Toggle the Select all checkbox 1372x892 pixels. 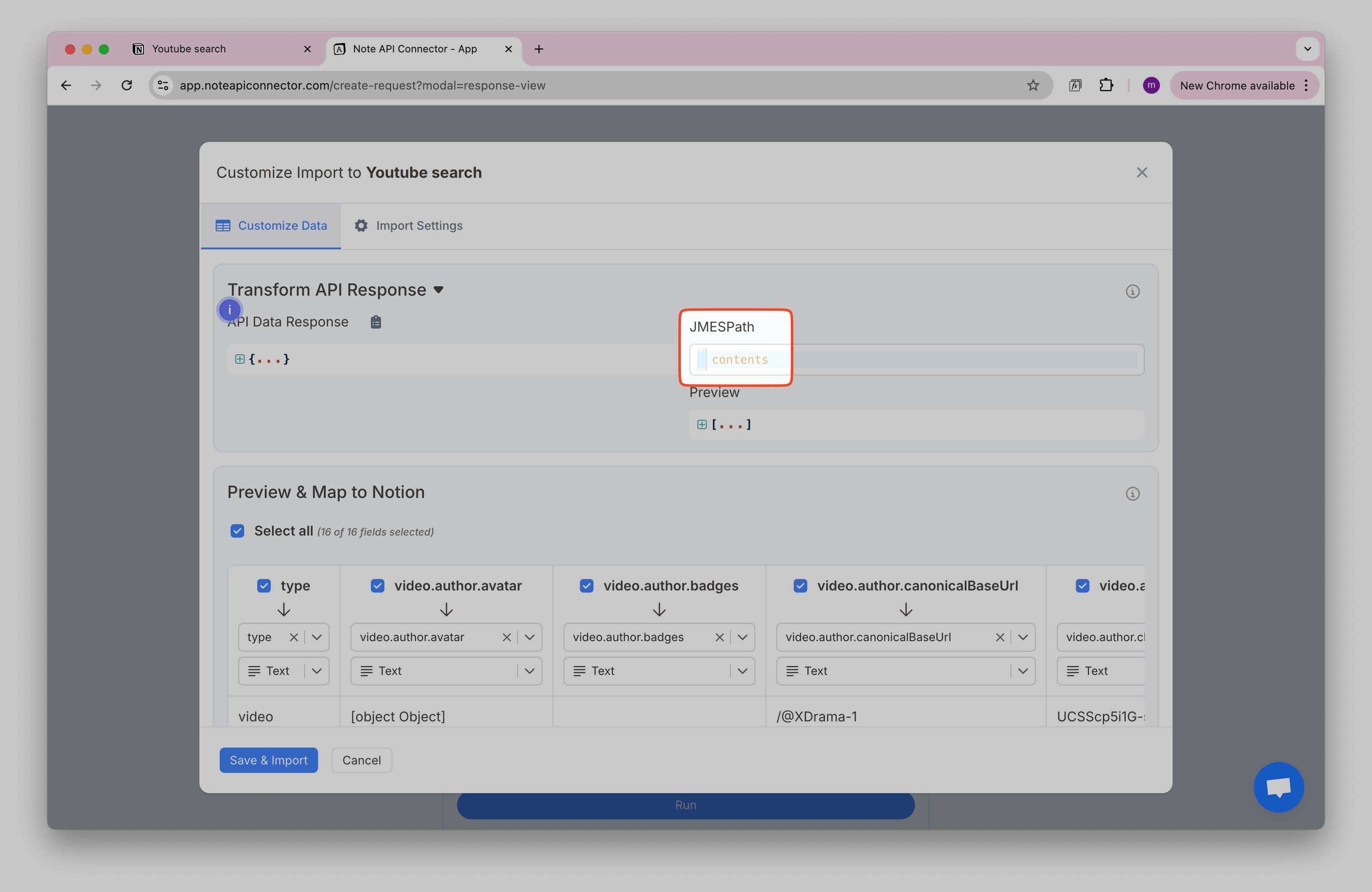pos(237,531)
